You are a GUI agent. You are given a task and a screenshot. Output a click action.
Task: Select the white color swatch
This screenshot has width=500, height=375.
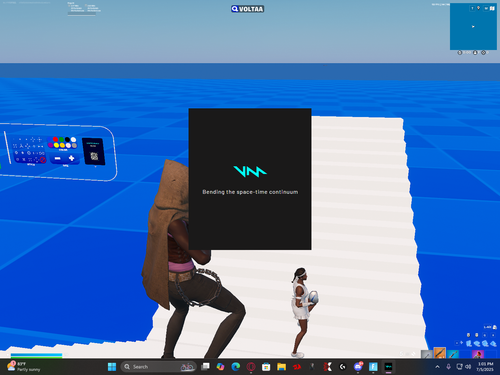tap(73, 140)
